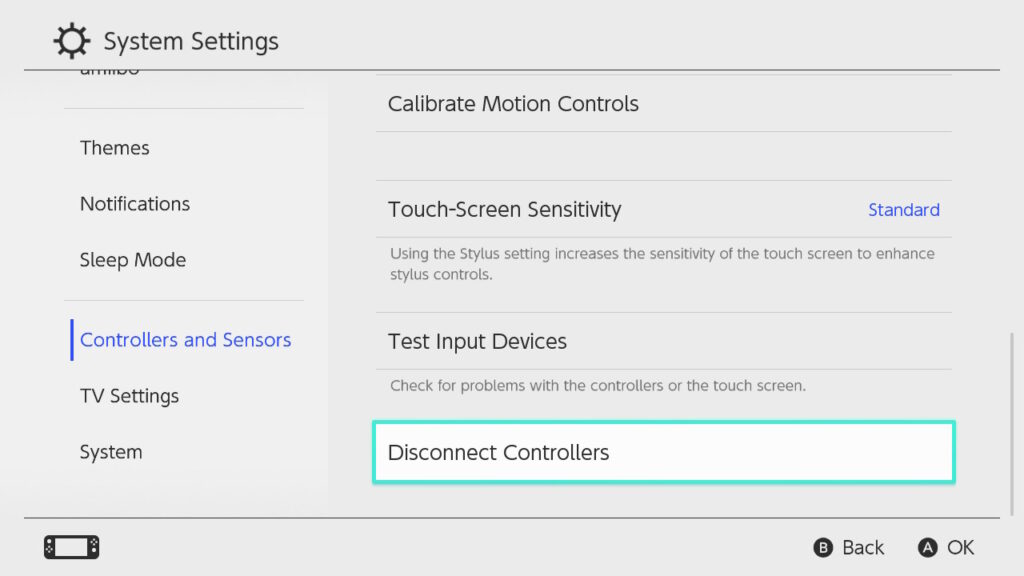Click the circled B button icon

click(823, 547)
